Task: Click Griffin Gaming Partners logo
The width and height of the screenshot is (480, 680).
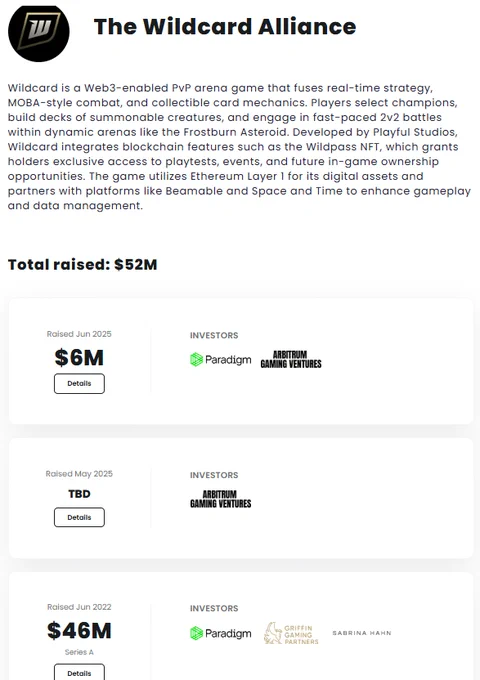Action: (291, 634)
